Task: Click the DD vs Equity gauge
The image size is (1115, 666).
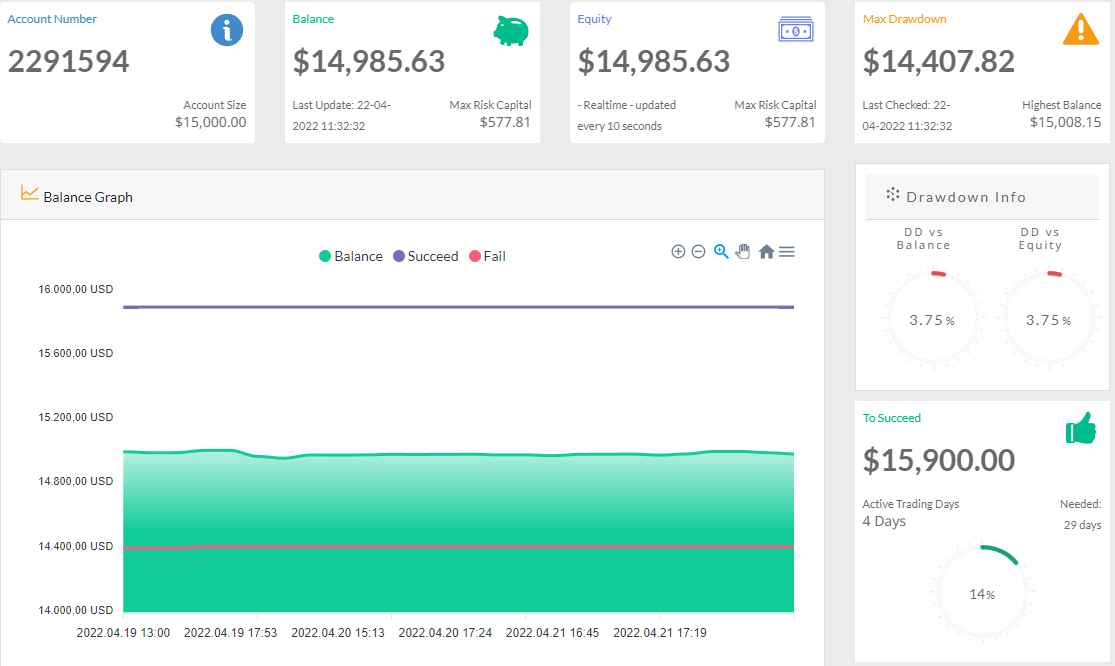Action: [x=1049, y=318]
